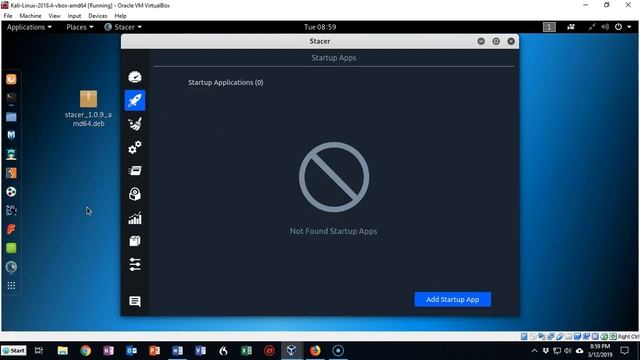
Task: Open APT Repository box icon in Stacer
Action: click(135, 241)
